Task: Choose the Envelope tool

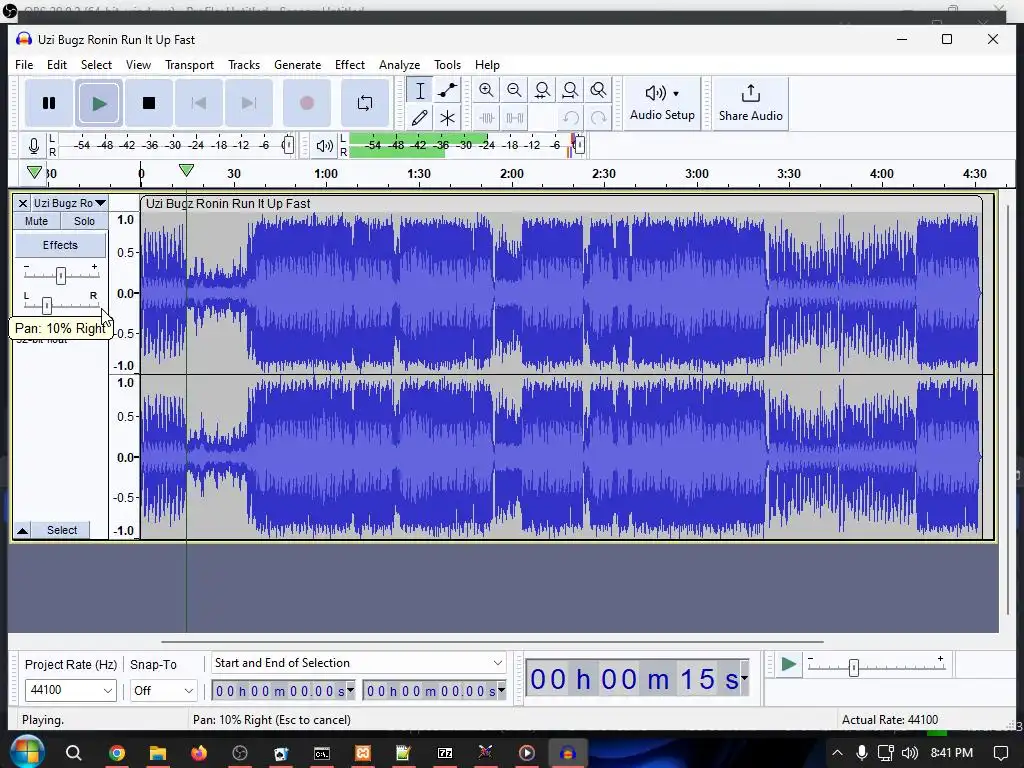Action: [x=447, y=90]
